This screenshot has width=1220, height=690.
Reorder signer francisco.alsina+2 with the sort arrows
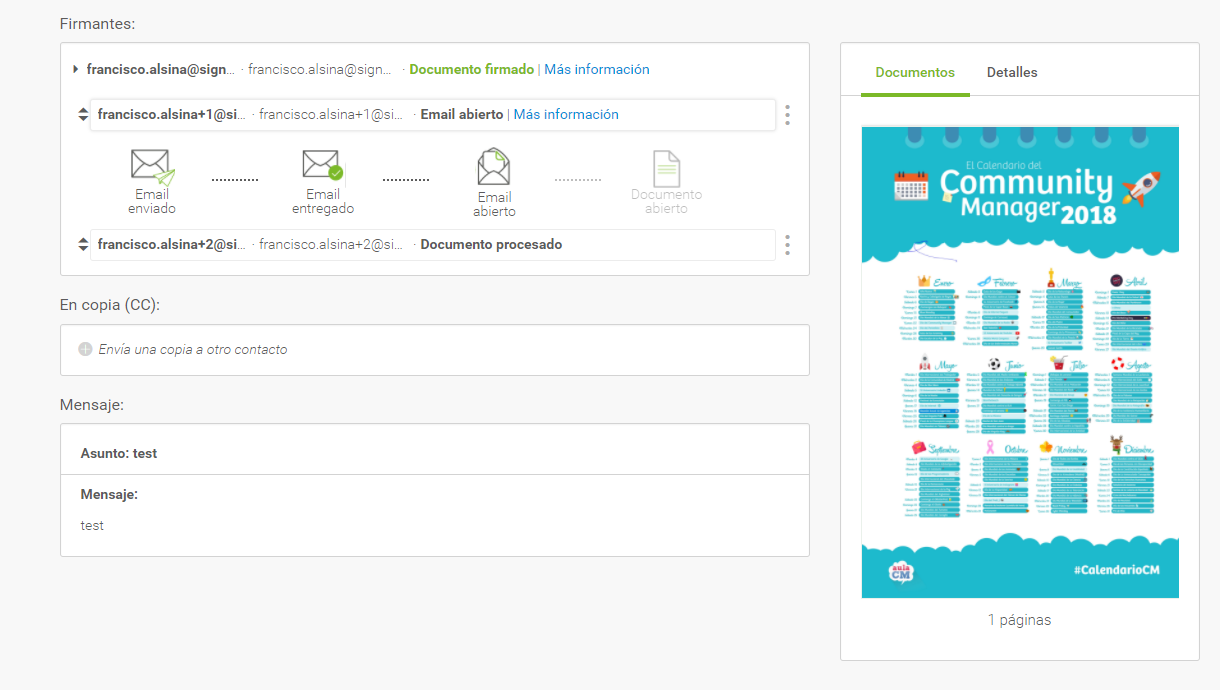point(83,245)
